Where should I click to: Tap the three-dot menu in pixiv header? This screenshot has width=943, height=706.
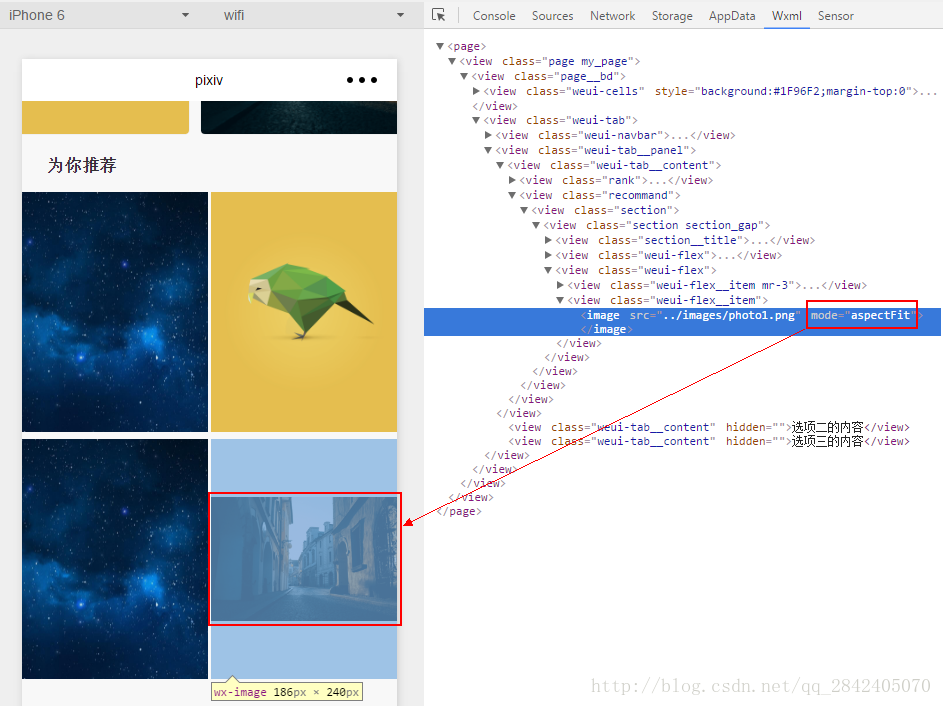point(362,80)
